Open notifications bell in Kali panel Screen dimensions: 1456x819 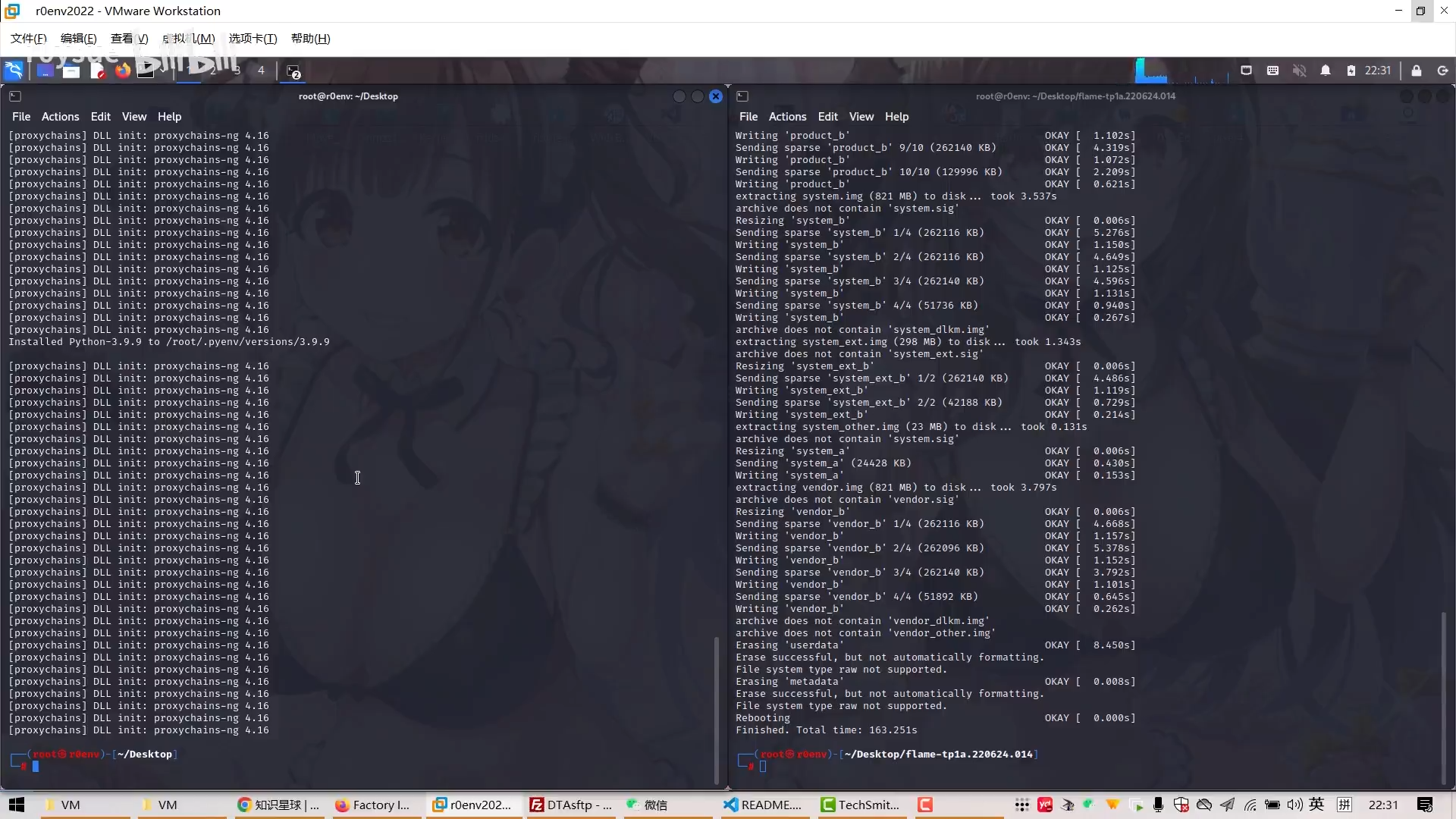click(x=1326, y=71)
